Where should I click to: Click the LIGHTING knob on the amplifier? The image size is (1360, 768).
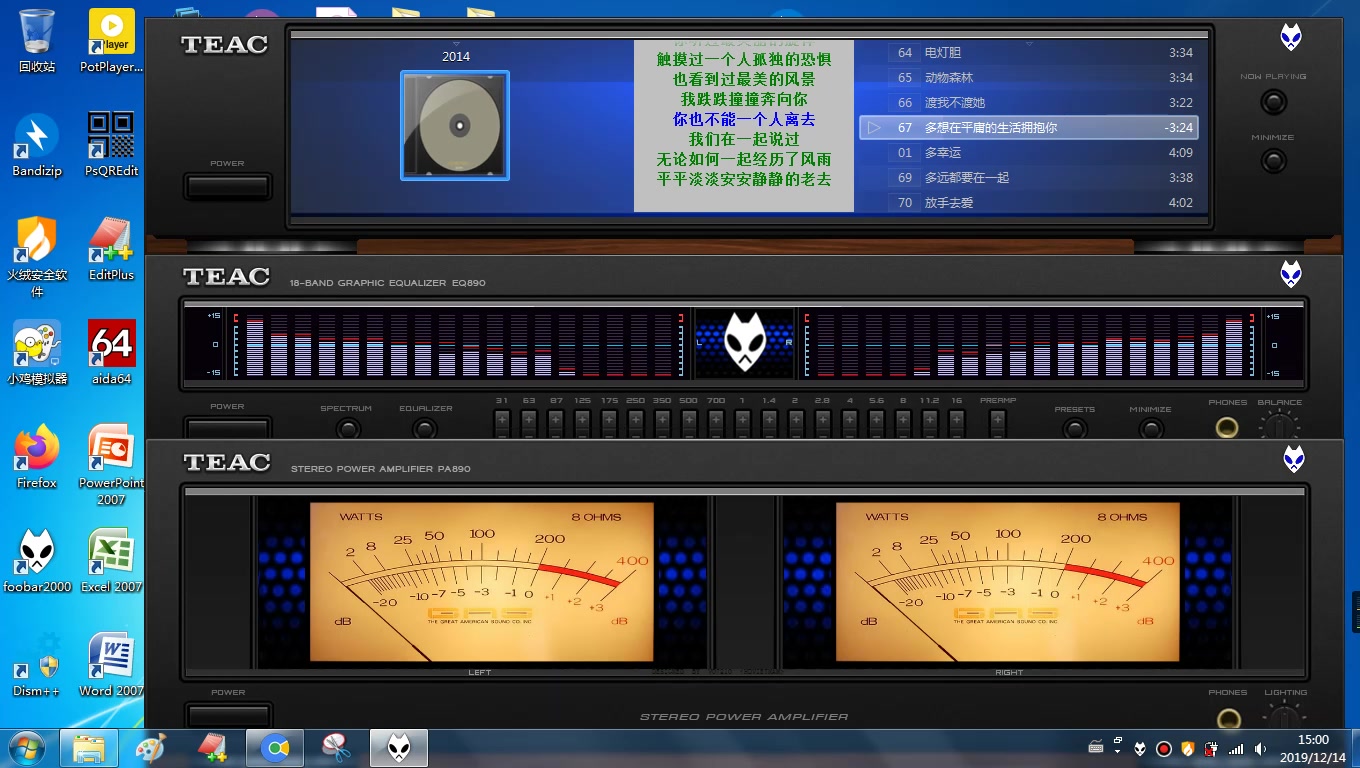(1285, 714)
